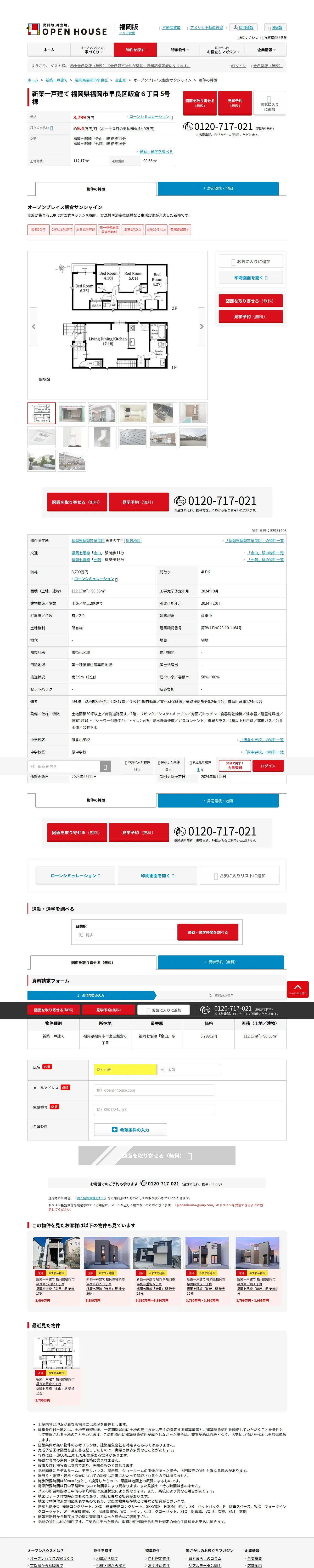Screen dimensions: 314x1568
Task: Click お気に入りに追加 beside the gallery
Action: (251, 262)
